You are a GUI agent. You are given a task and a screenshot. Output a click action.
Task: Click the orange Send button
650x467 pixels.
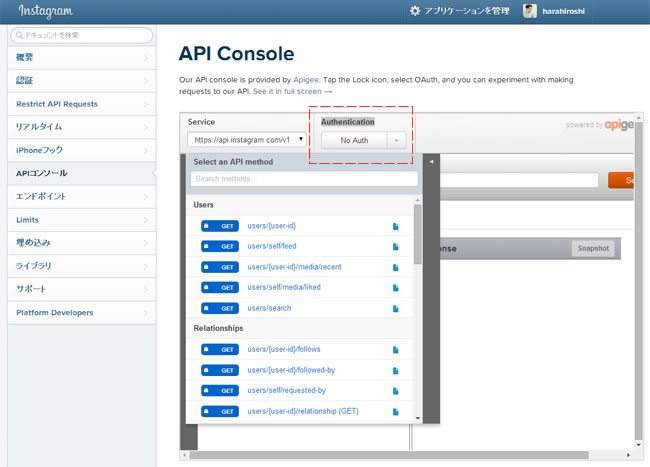tap(621, 180)
